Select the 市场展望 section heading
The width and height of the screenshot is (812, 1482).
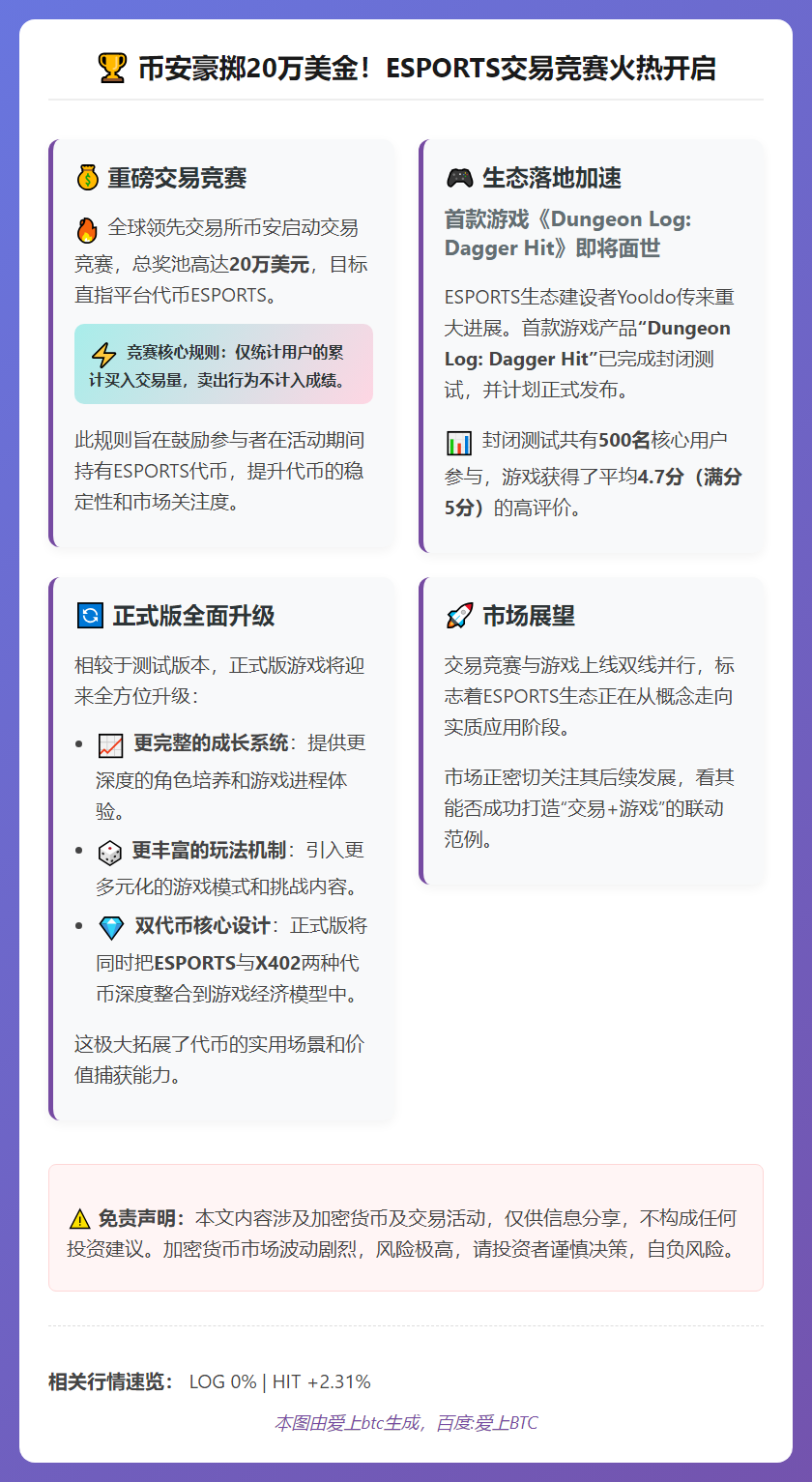(529, 616)
